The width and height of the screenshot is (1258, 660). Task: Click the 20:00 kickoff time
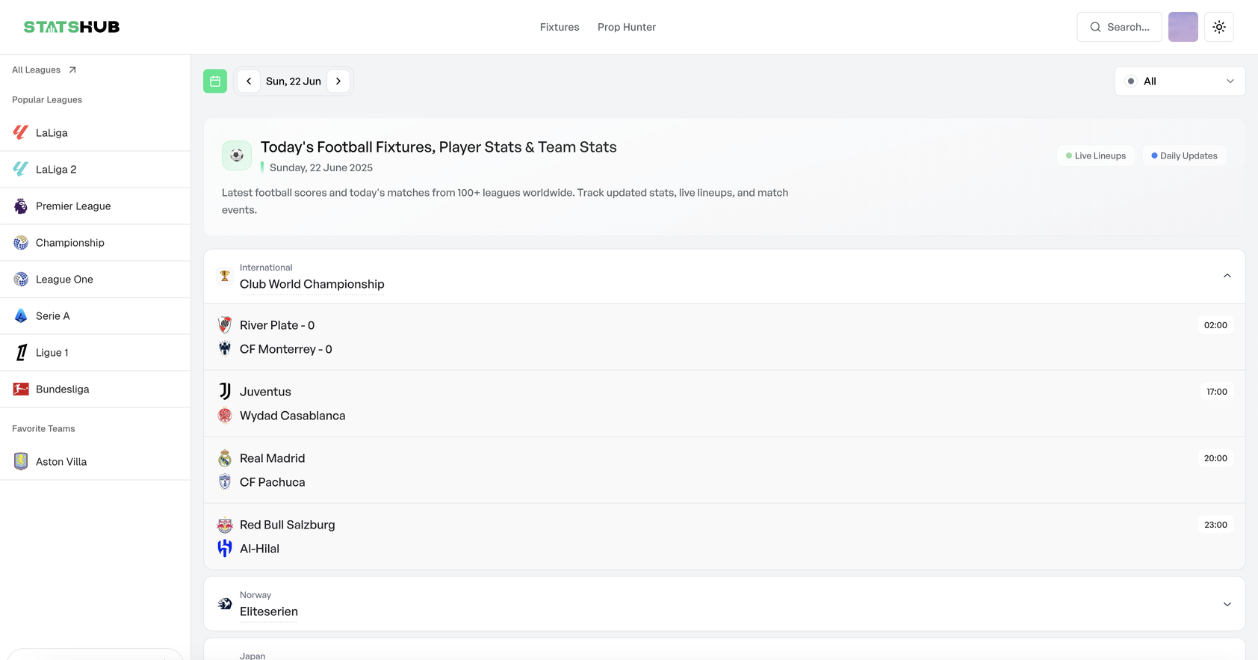[x=1216, y=458]
